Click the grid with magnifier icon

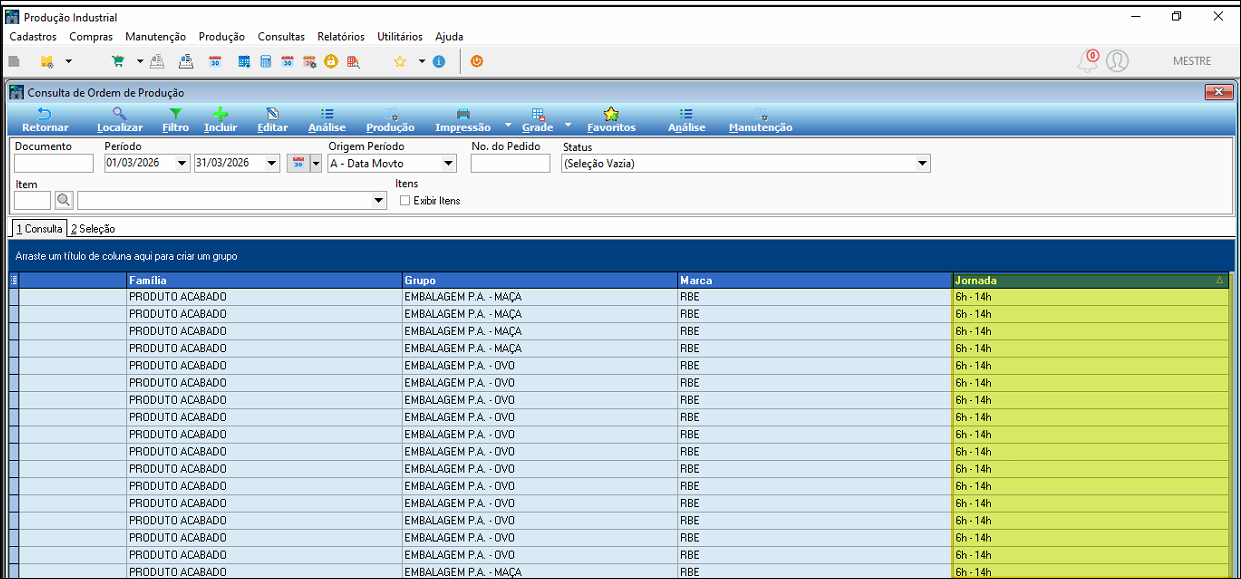click(x=353, y=61)
